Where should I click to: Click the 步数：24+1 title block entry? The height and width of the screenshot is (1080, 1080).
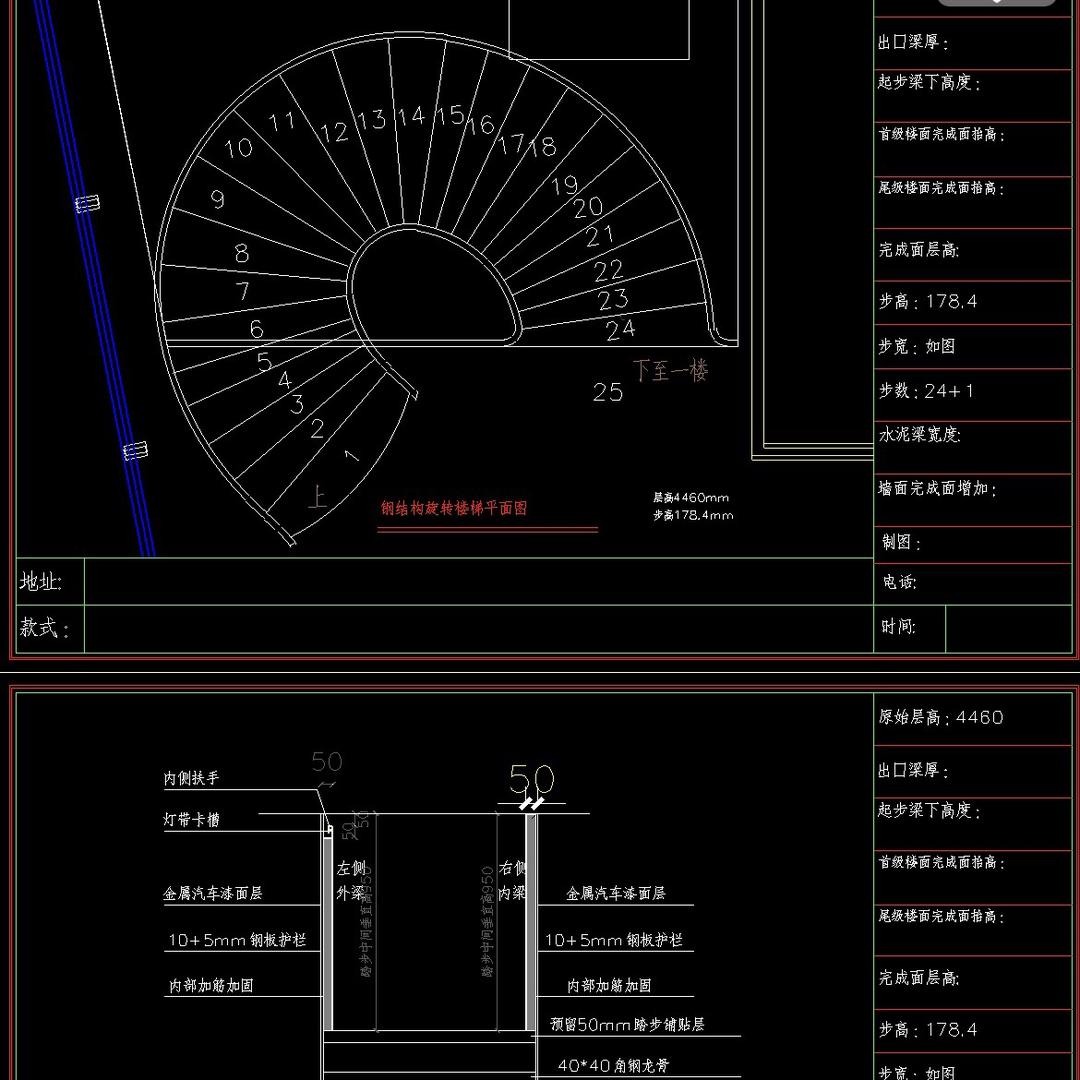[926, 391]
